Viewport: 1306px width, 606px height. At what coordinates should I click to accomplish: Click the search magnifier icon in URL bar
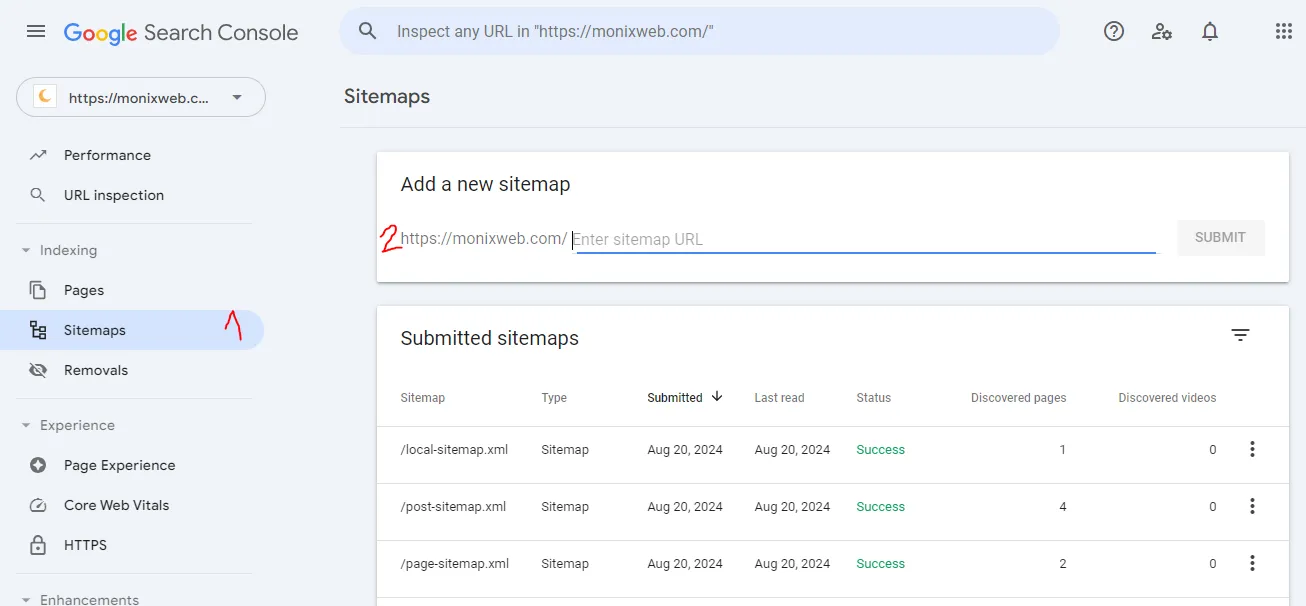coord(368,31)
